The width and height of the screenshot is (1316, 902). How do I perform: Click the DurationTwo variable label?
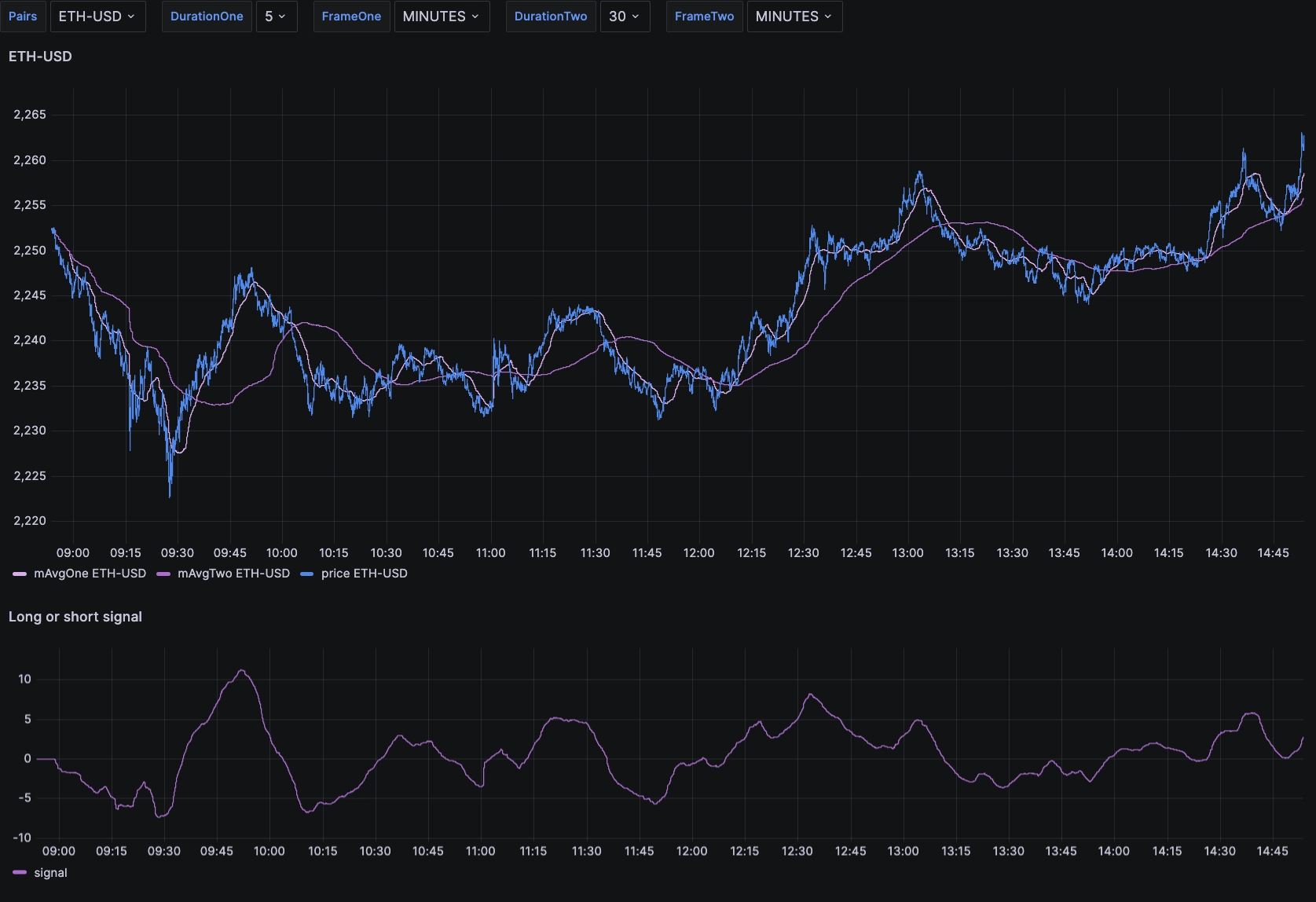click(551, 16)
